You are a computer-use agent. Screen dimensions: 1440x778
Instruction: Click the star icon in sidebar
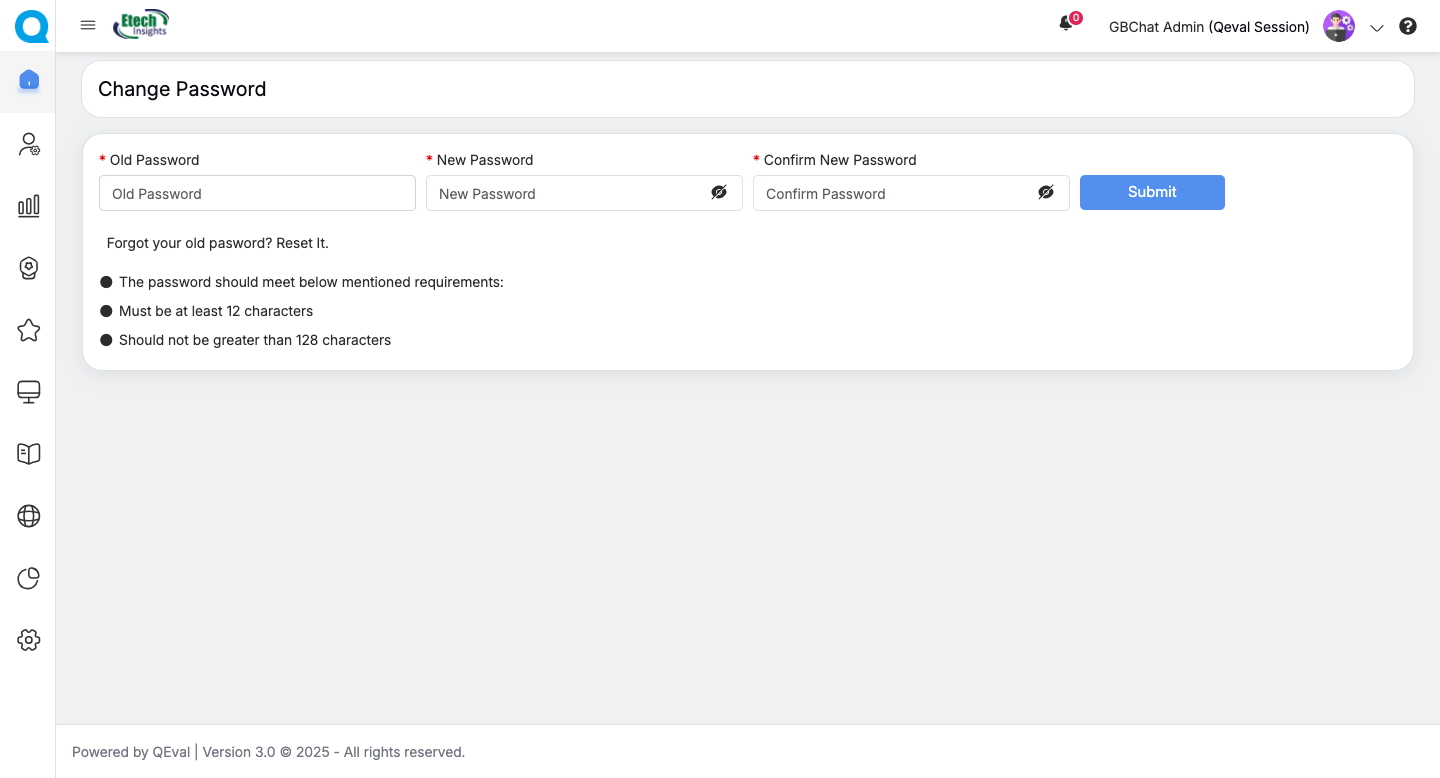tap(29, 330)
